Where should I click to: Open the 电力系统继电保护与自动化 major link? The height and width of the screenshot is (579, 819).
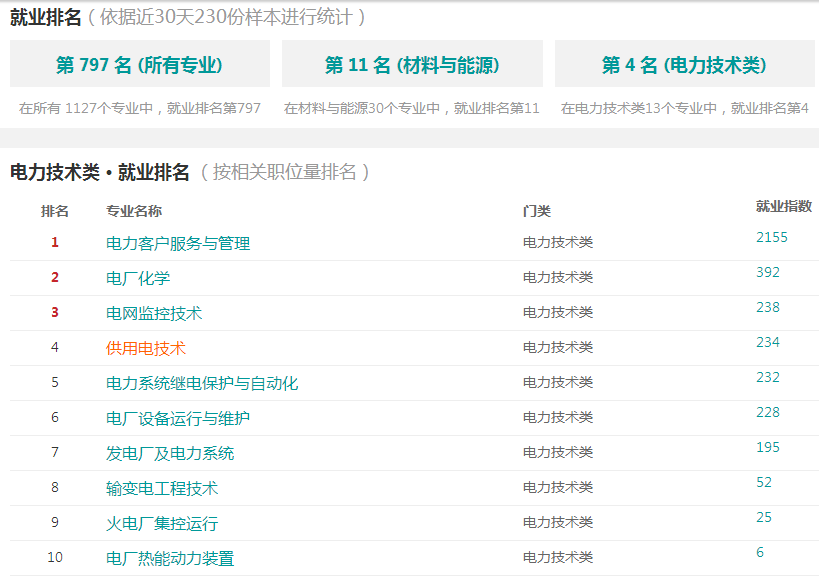point(202,383)
